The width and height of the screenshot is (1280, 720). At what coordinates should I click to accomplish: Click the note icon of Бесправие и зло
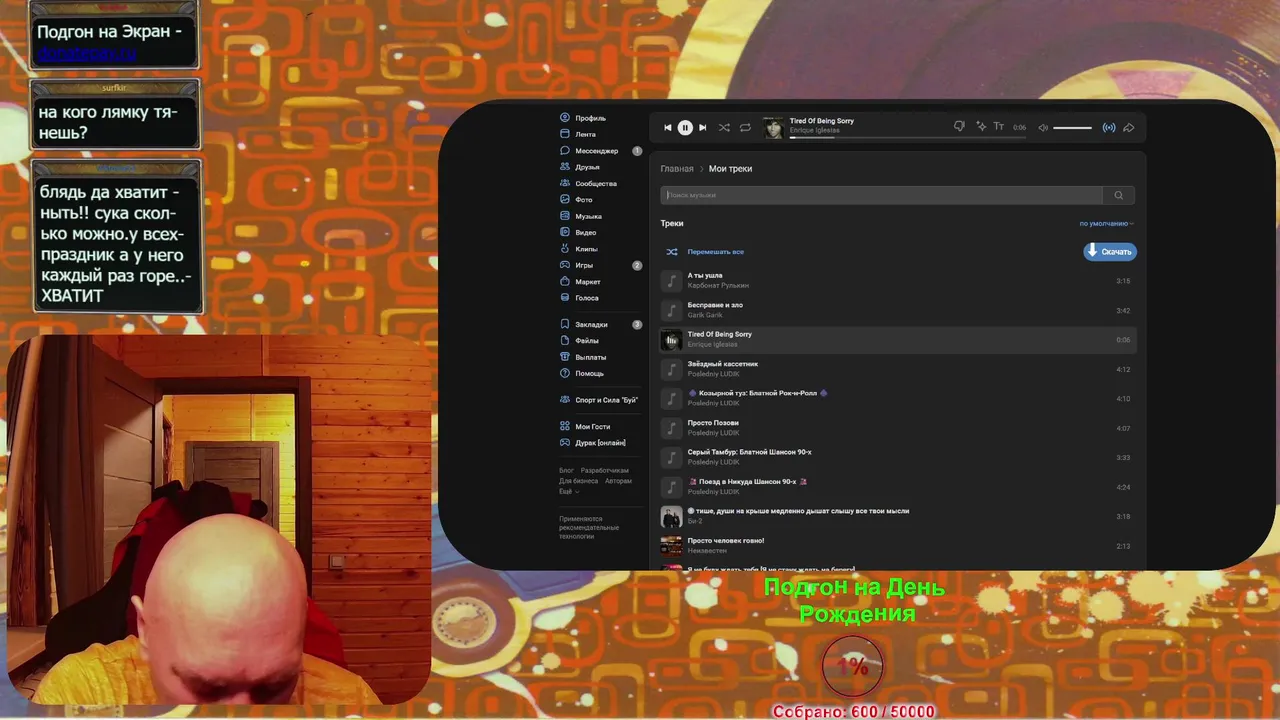pos(671,310)
